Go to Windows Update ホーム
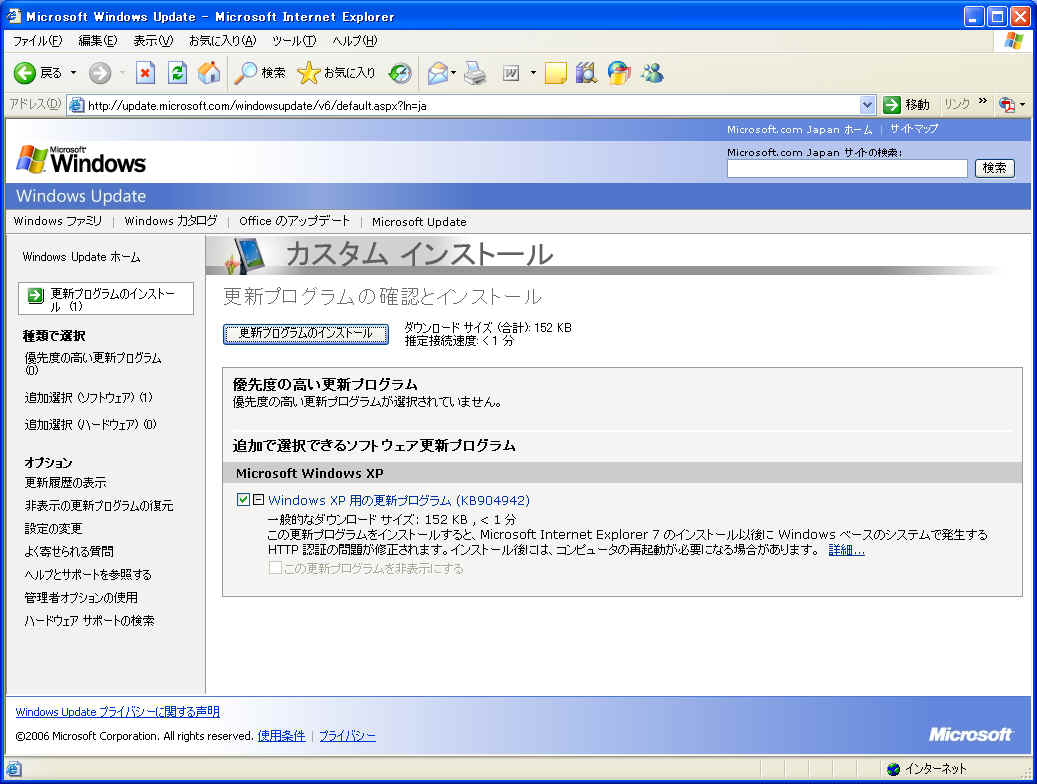The height and width of the screenshot is (784, 1037). (81, 257)
